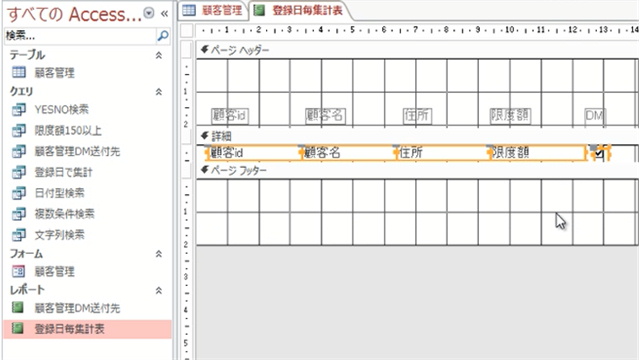Open the 登録日で集計 query

64,172
